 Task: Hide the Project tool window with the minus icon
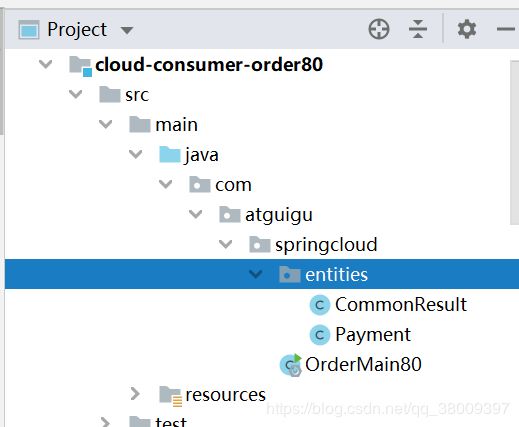[x=506, y=29]
